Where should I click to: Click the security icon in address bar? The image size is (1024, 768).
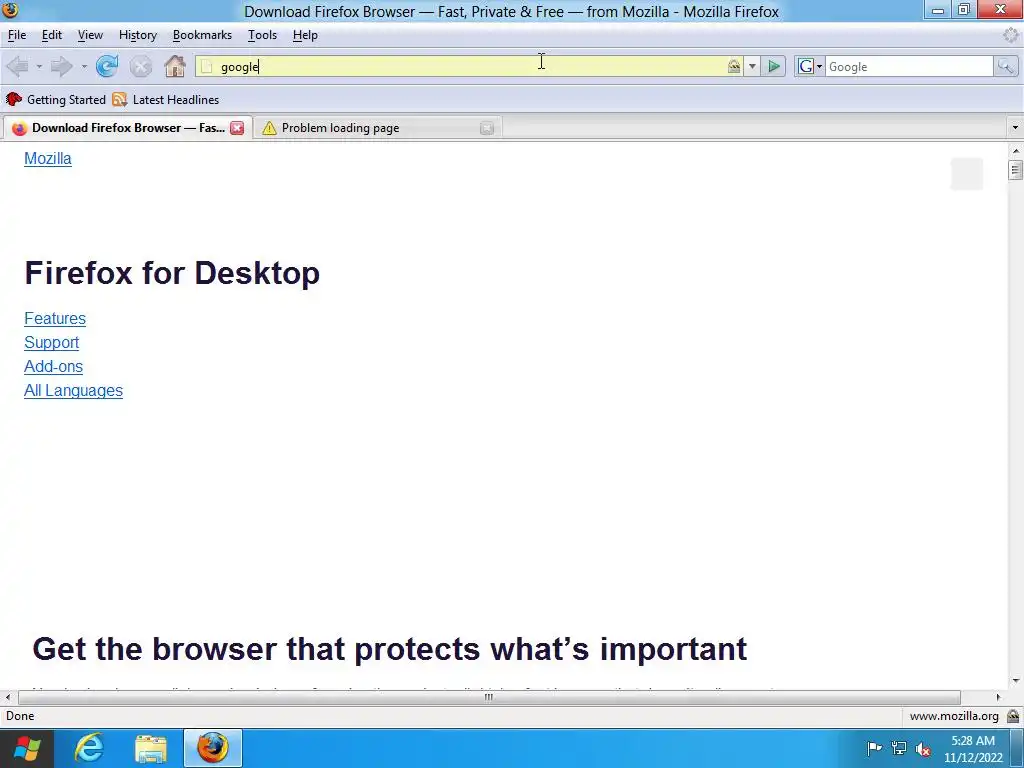[734, 66]
